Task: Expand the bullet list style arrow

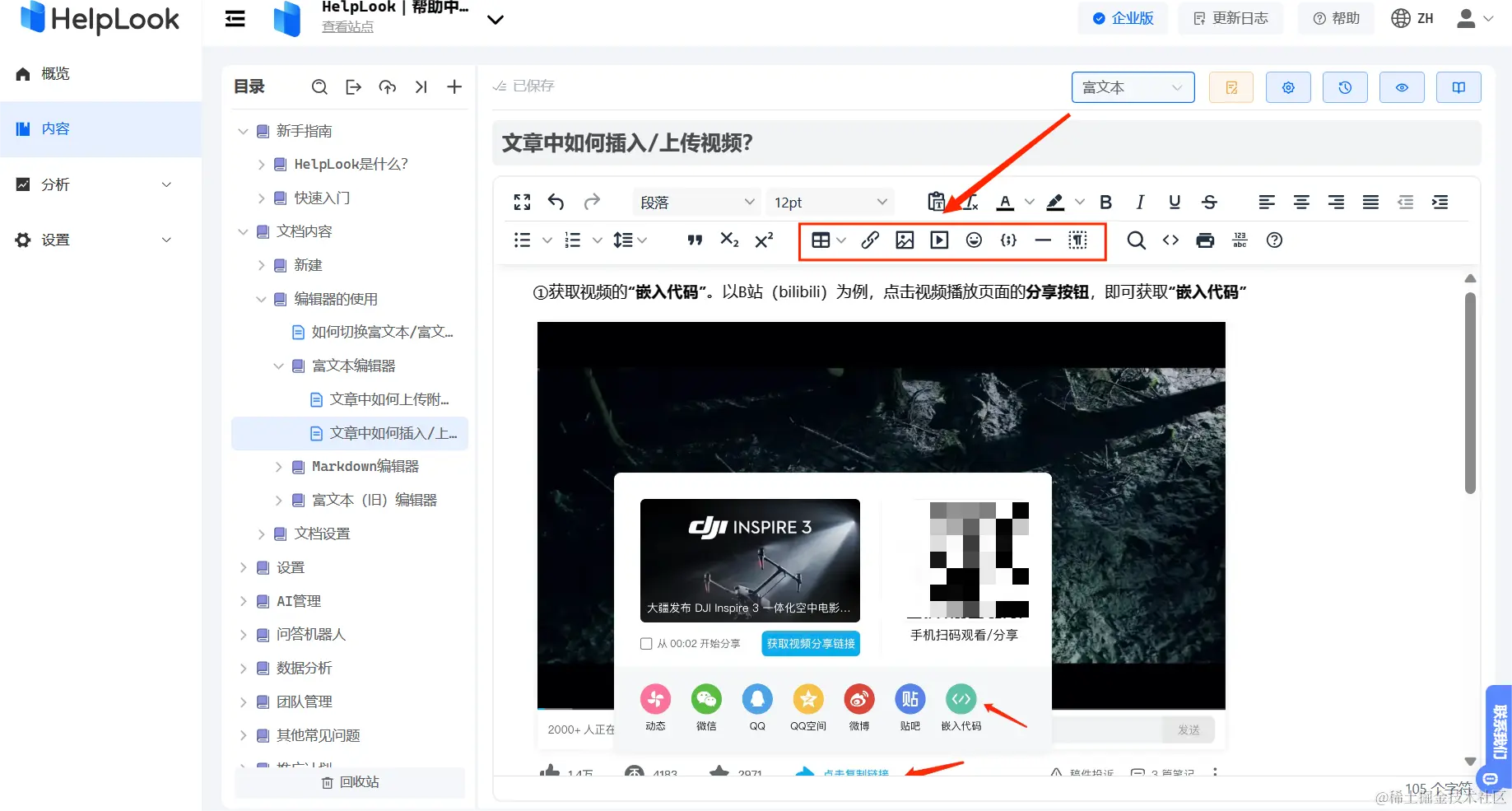Action: [547, 240]
